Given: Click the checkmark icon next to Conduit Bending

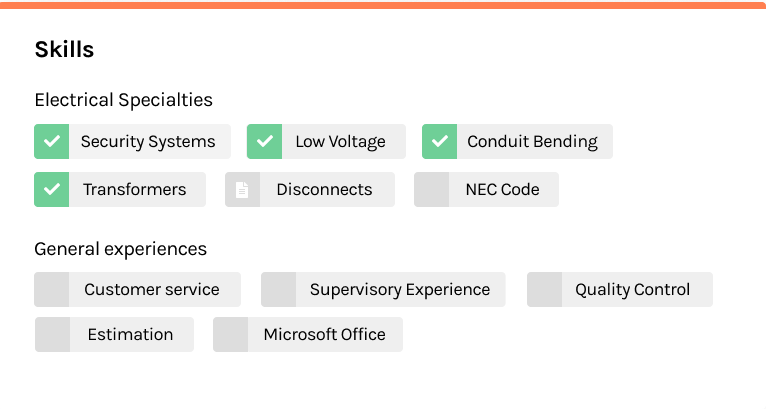Looking at the screenshot, I should click(440, 141).
